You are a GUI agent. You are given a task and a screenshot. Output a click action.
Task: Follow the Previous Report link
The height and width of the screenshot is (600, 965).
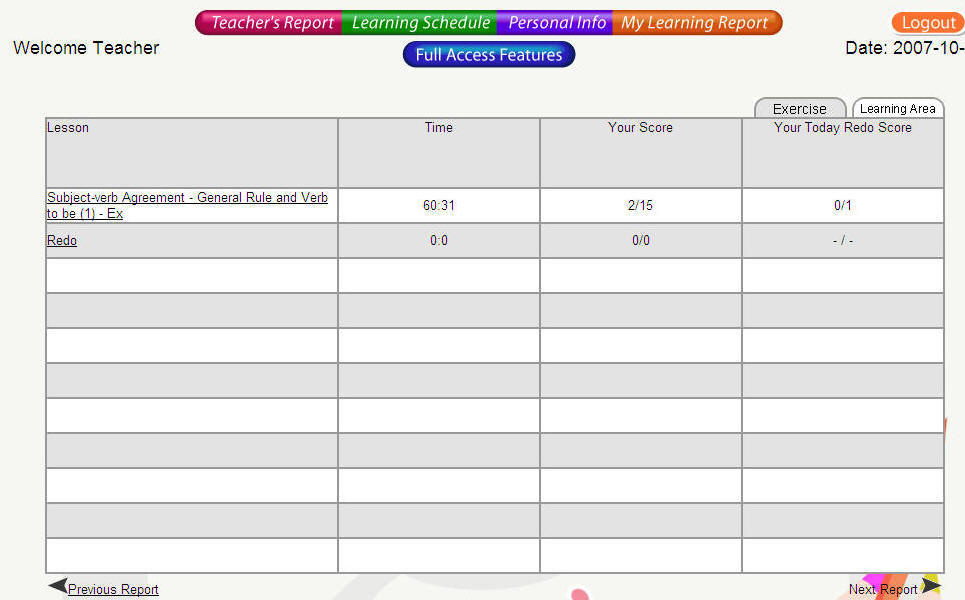pos(113,590)
